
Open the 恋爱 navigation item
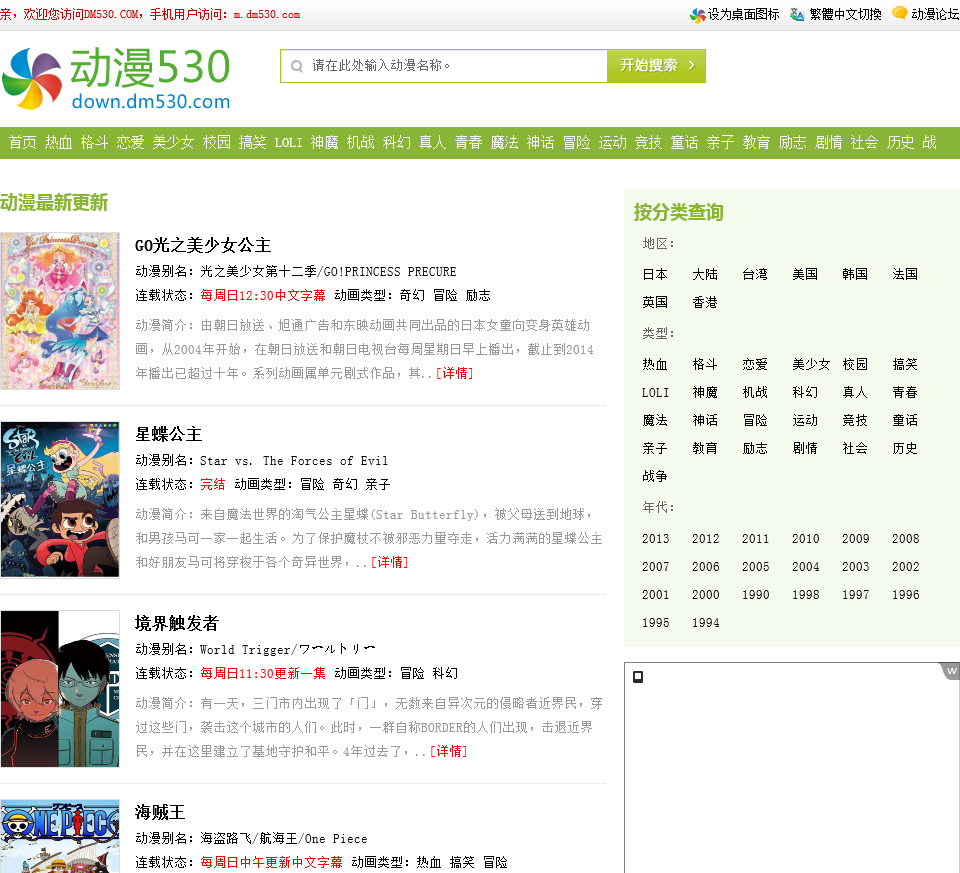coord(130,143)
